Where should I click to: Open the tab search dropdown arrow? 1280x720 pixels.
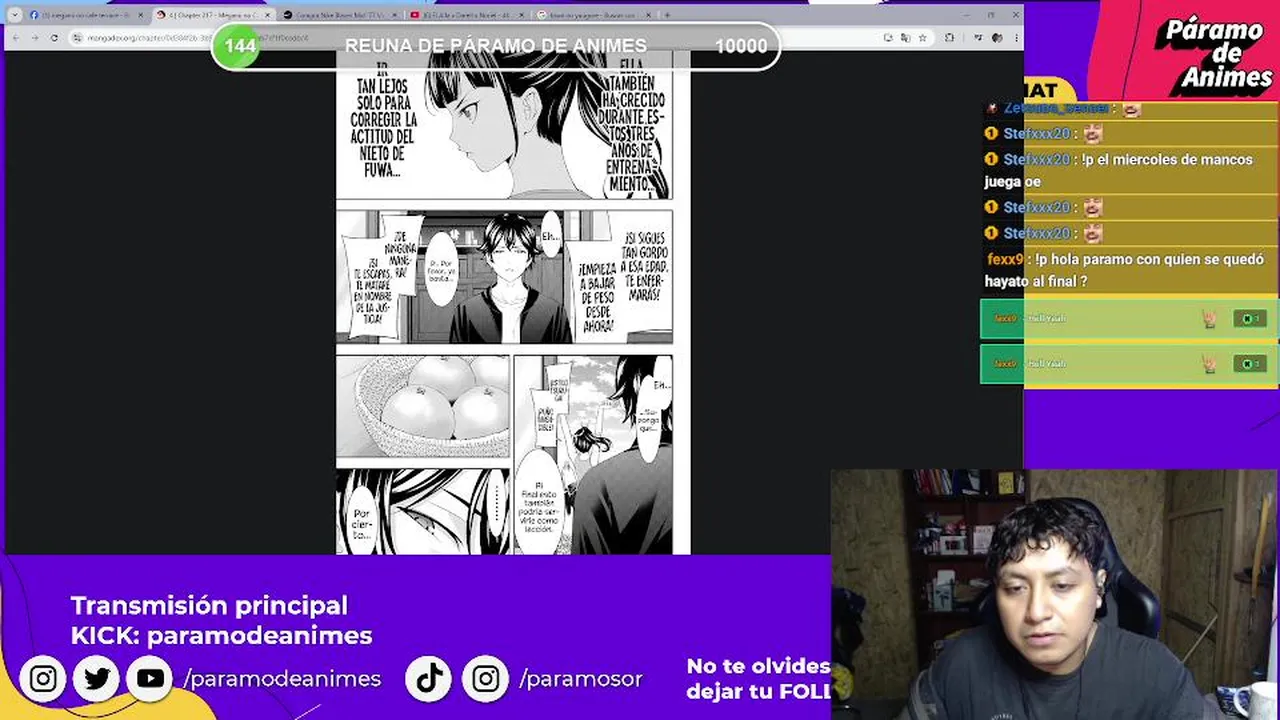15,15
